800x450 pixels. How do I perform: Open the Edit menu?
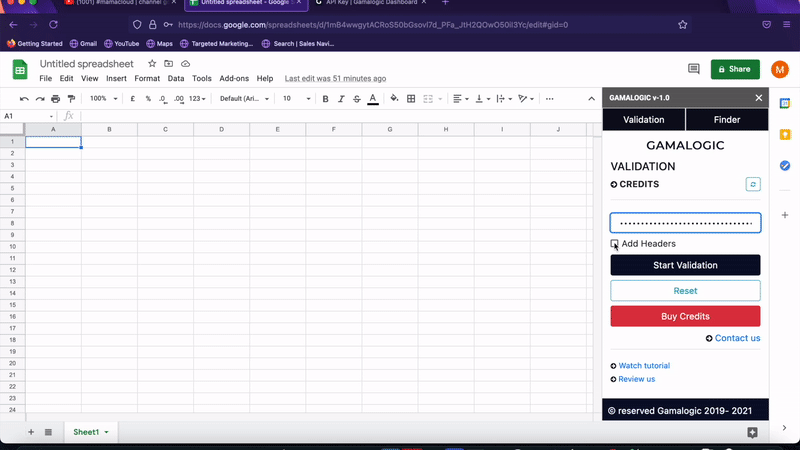point(66,79)
